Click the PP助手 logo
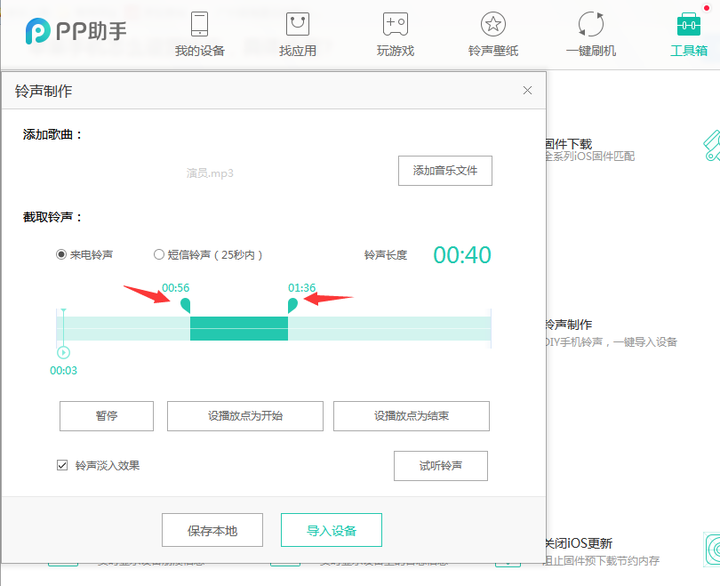720x586 pixels. coord(76,31)
